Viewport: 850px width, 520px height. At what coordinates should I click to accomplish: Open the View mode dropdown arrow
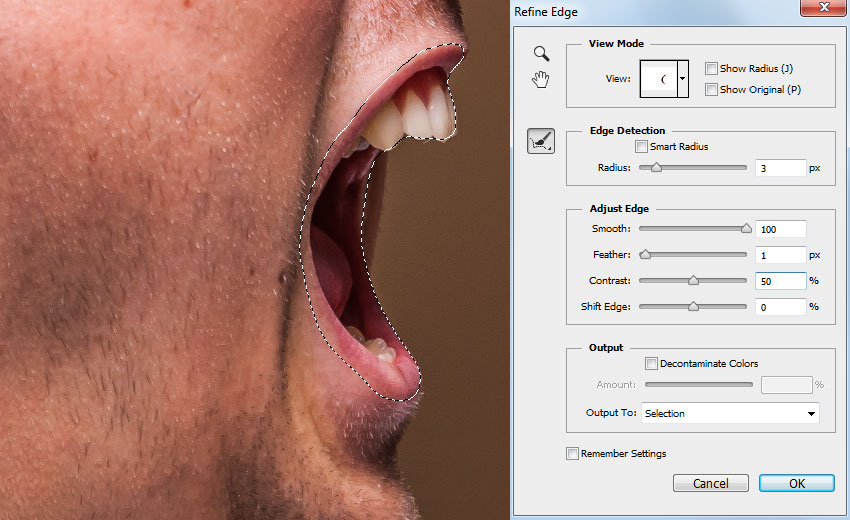pyautogui.click(x=683, y=79)
